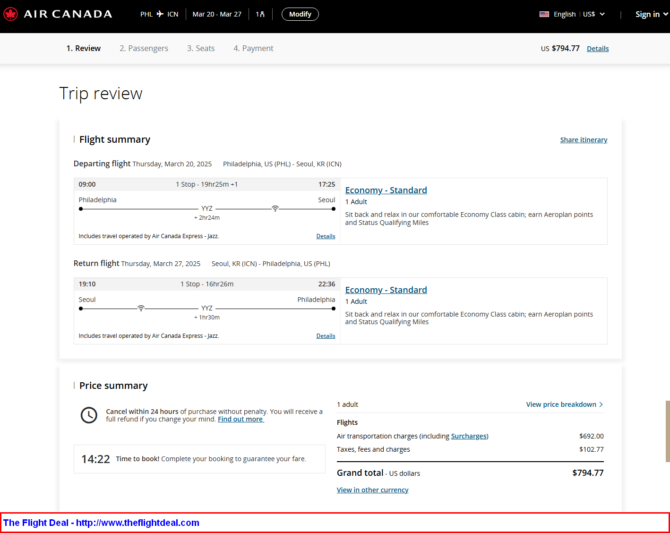
Task: Click the Flight summary heading
Action: (115, 140)
